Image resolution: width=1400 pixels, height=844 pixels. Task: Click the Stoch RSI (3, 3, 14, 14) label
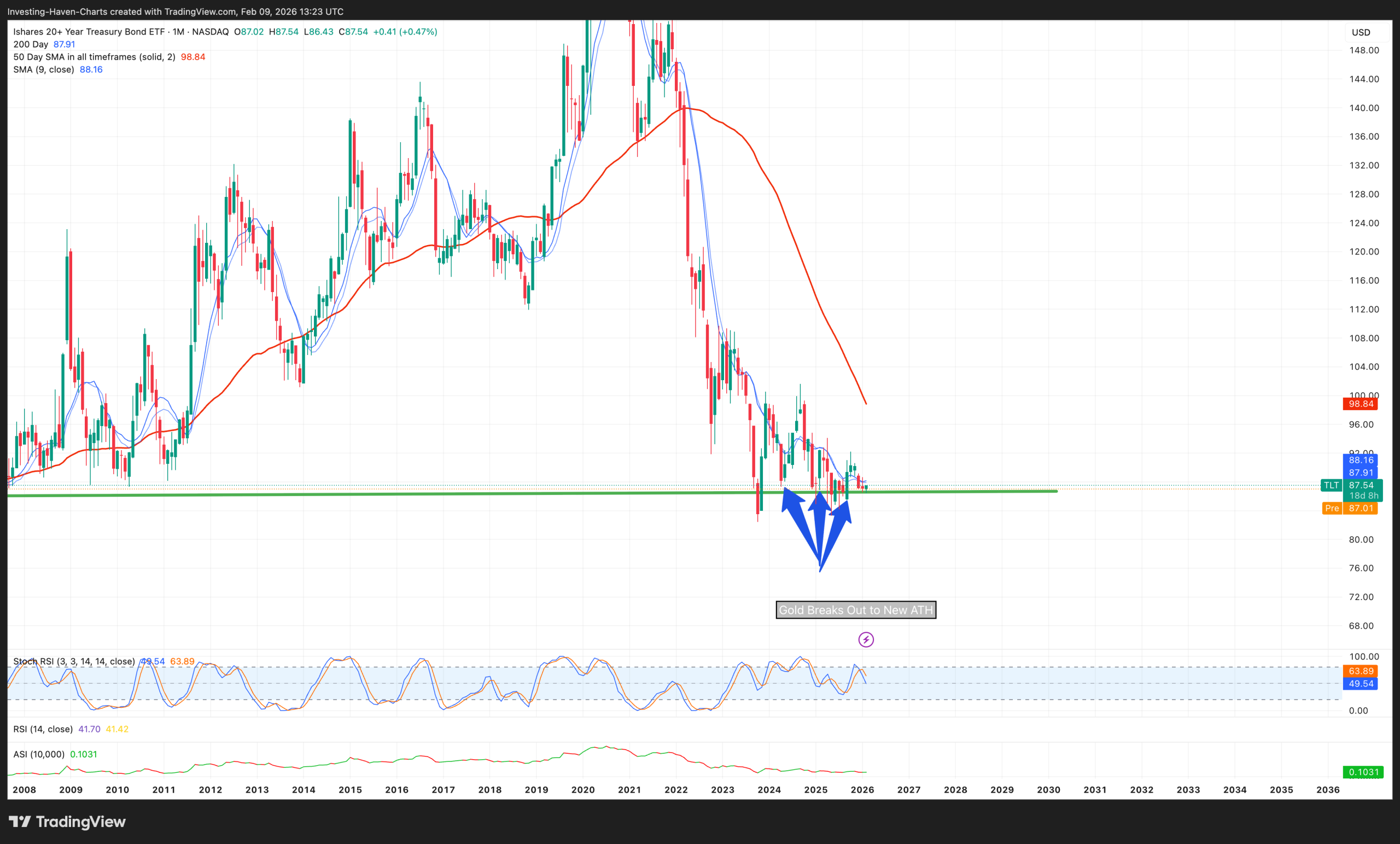click(74, 661)
